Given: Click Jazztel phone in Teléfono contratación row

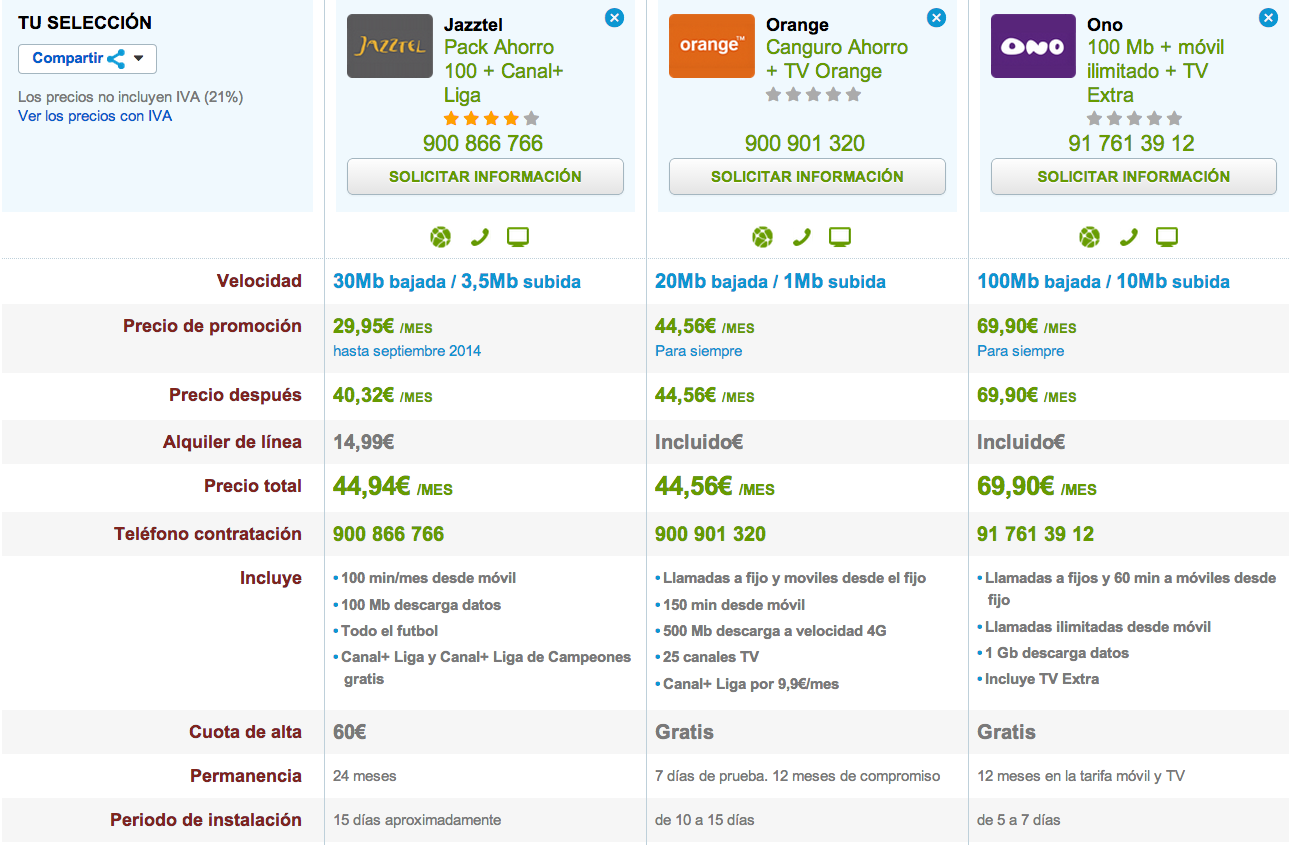Looking at the screenshot, I should point(388,534).
